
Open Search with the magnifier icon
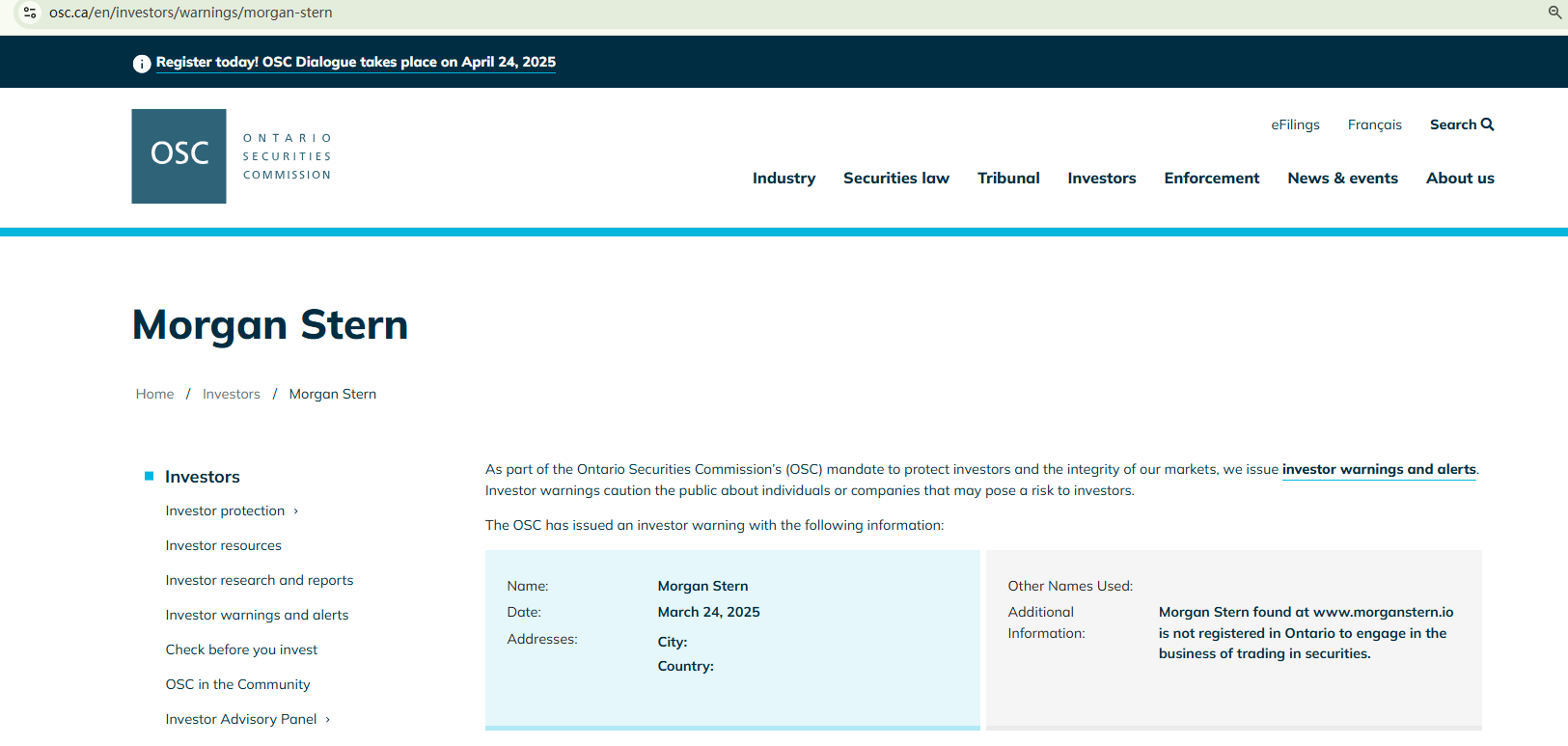(1462, 124)
